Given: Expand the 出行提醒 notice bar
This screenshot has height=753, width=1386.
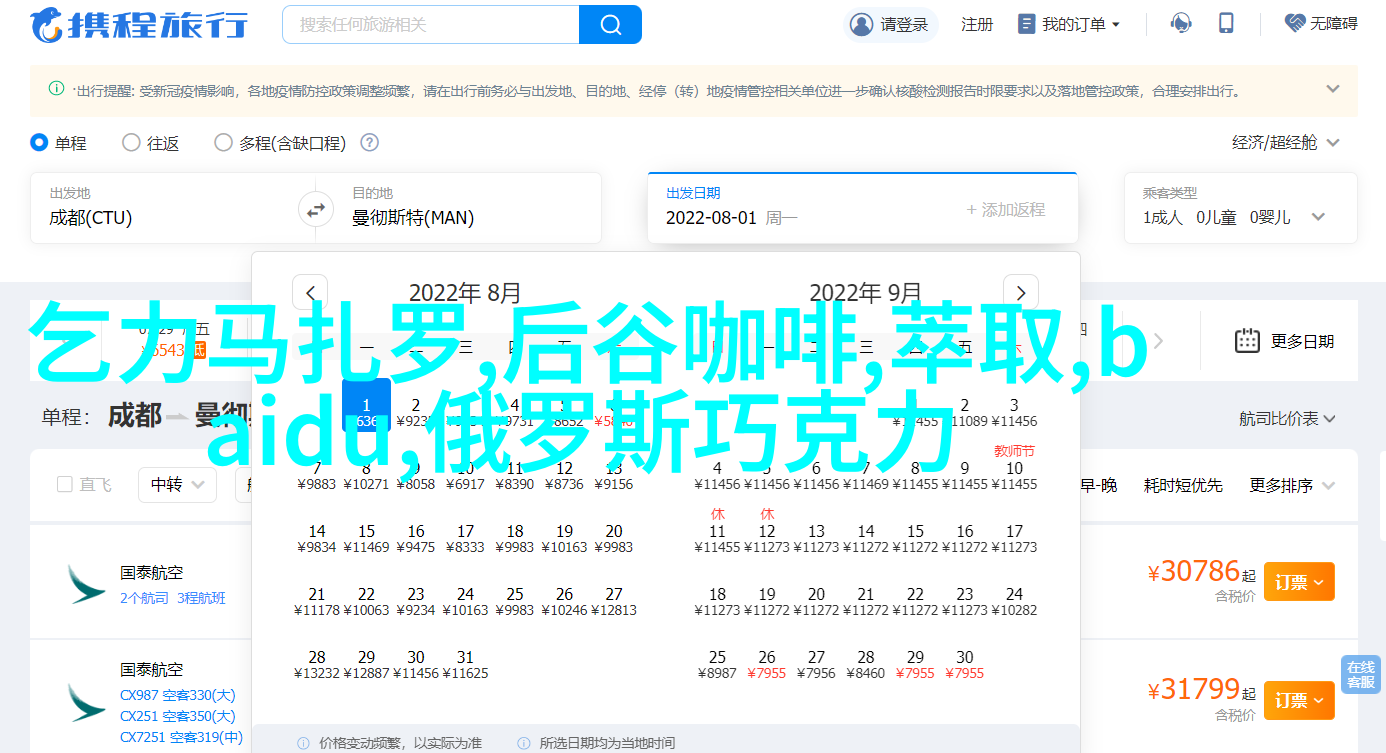Looking at the screenshot, I should (1333, 89).
